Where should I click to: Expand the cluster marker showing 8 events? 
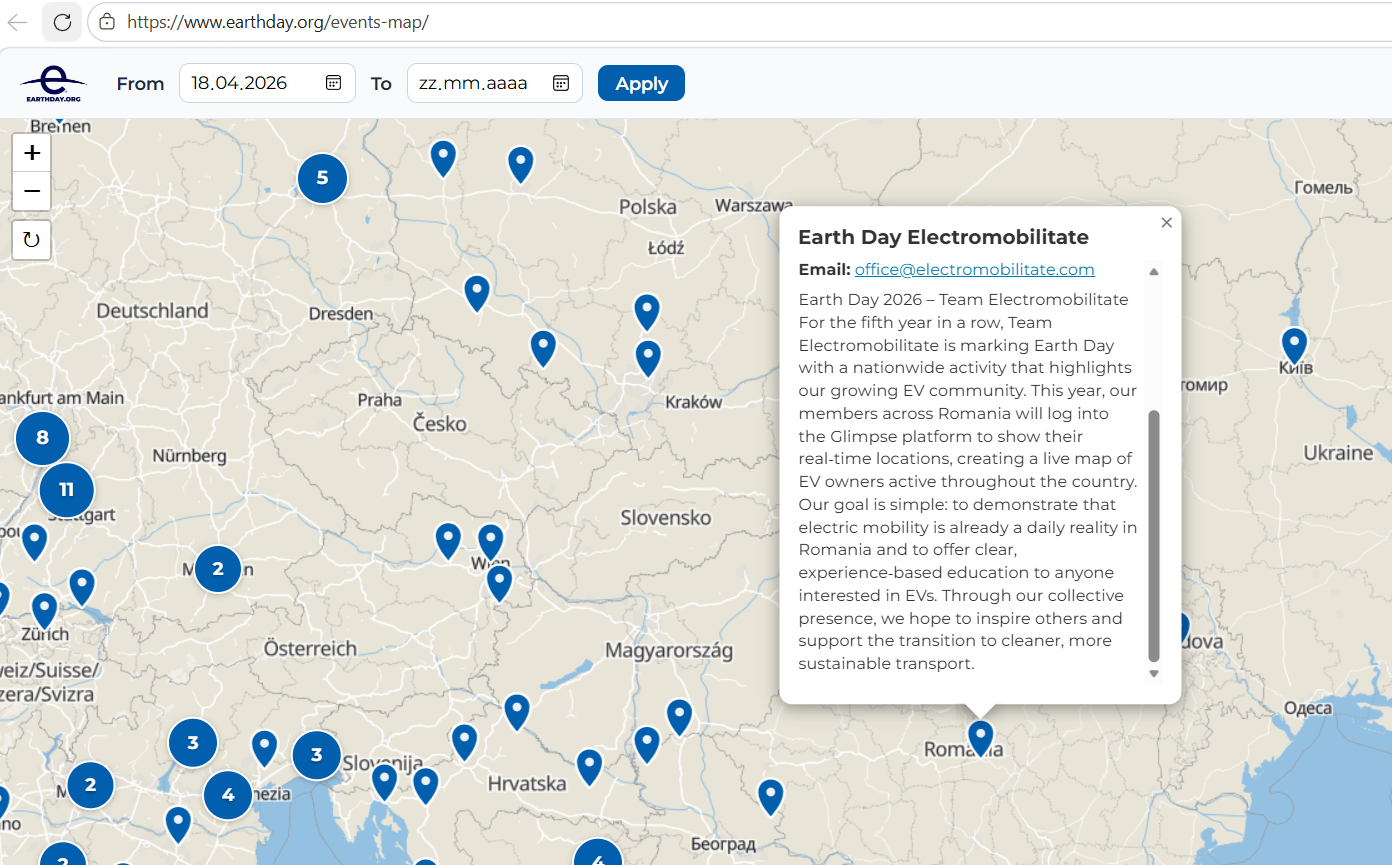click(42, 438)
